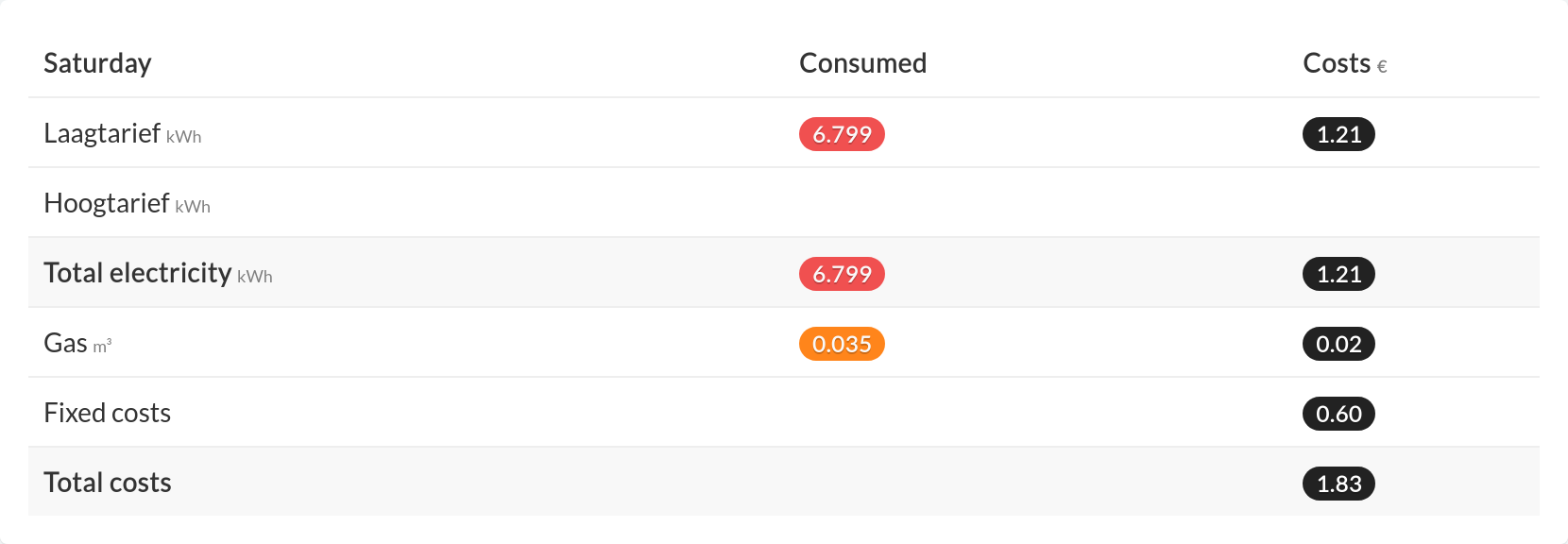The height and width of the screenshot is (544, 1568).
Task: Click the Laagtarief cost badge 1.21
Action: [1338, 134]
